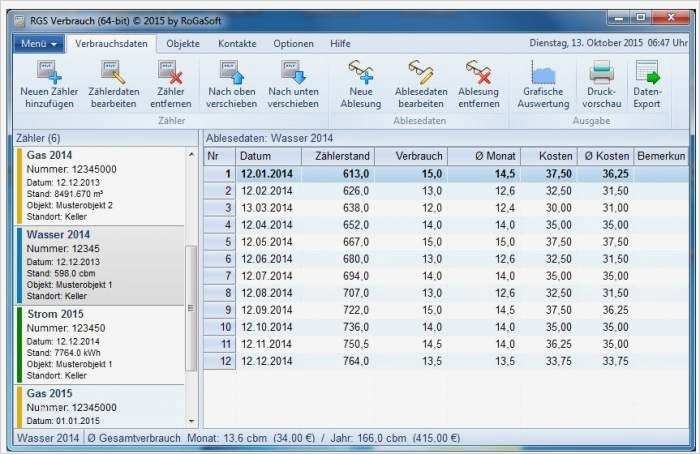Open the Druckvorschau print preview
This screenshot has height=454, width=700.
click(601, 73)
